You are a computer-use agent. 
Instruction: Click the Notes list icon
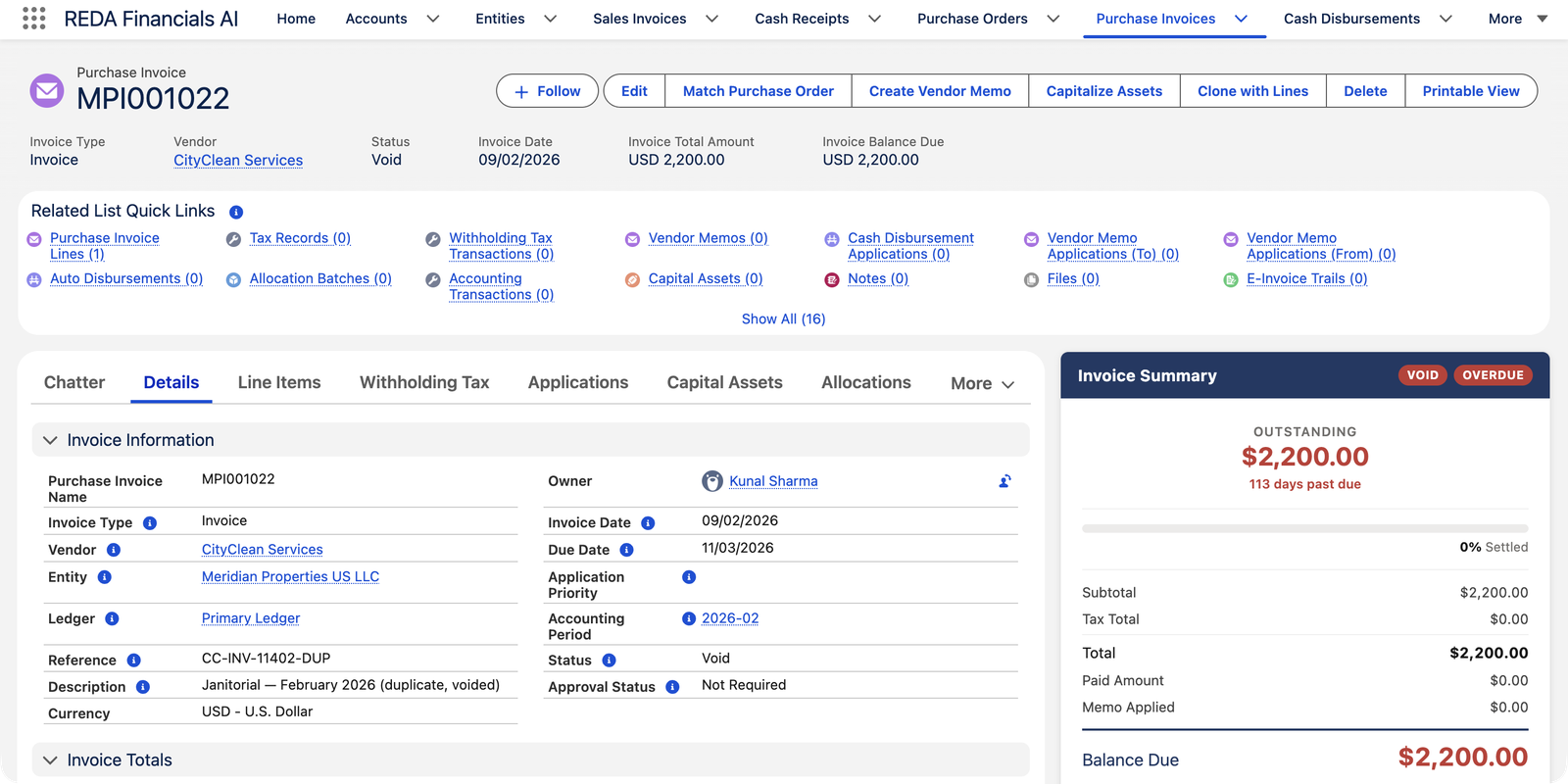pyautogui.click(x=832, y=279)
